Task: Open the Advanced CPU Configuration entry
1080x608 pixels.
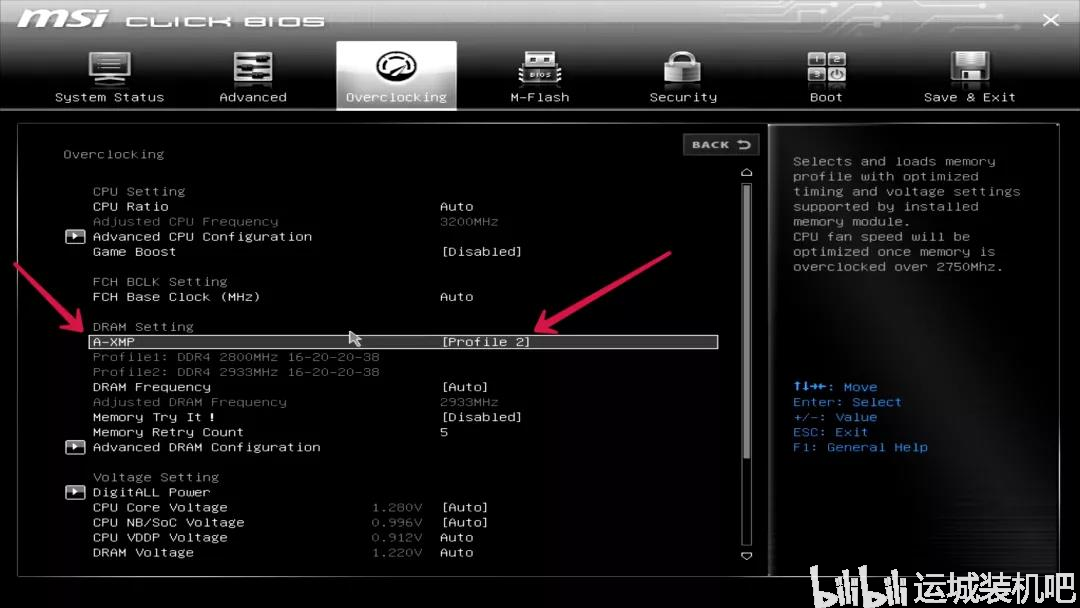Action: (x=202, y=237)
